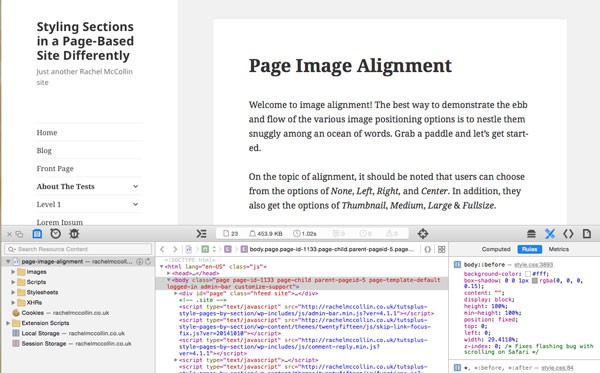Expand the Stylesheets folder
Image resolution: width=600 pixels, height=373 pixels.
pos(13,292)
